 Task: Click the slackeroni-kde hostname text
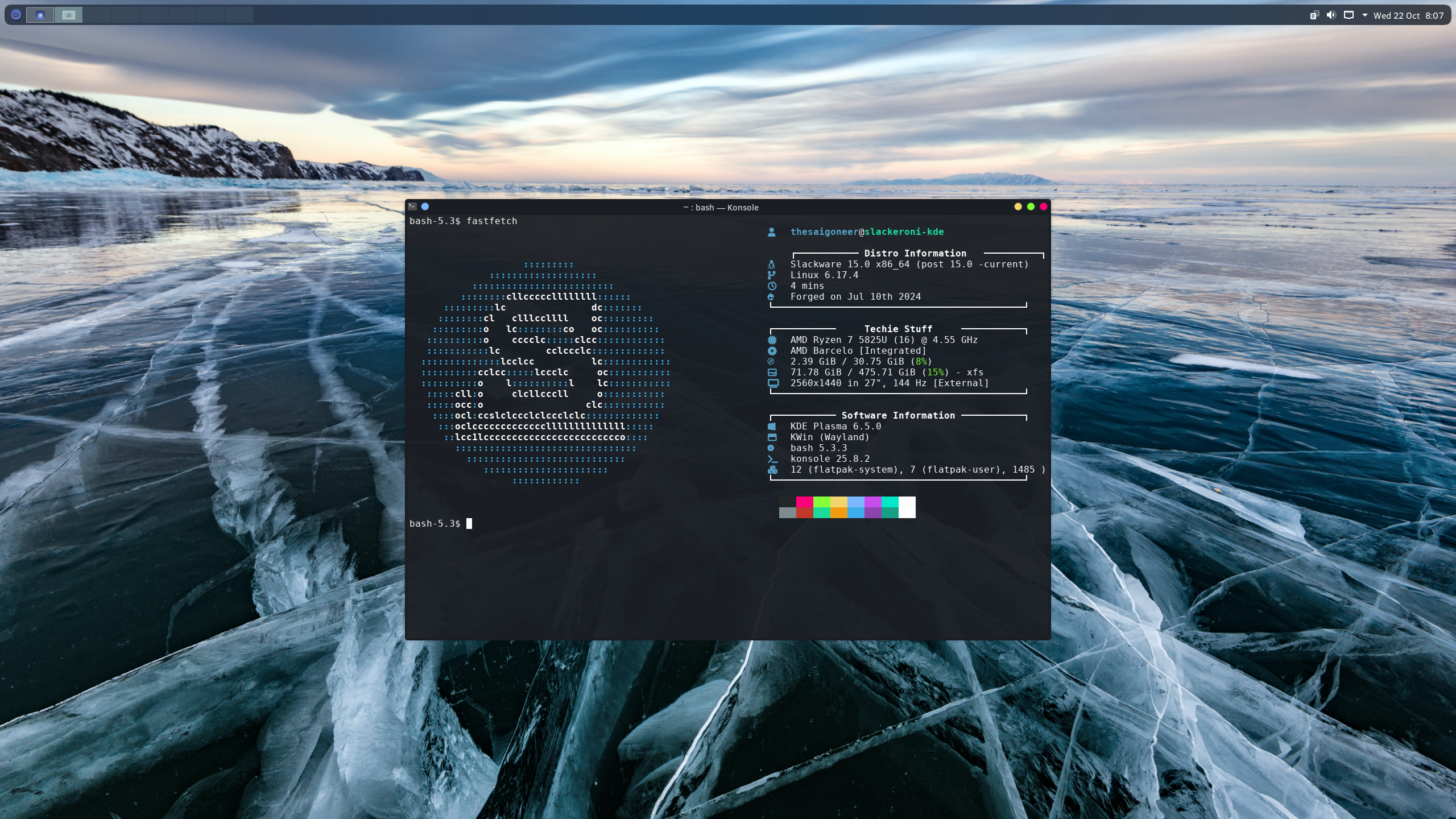(904, 232)
